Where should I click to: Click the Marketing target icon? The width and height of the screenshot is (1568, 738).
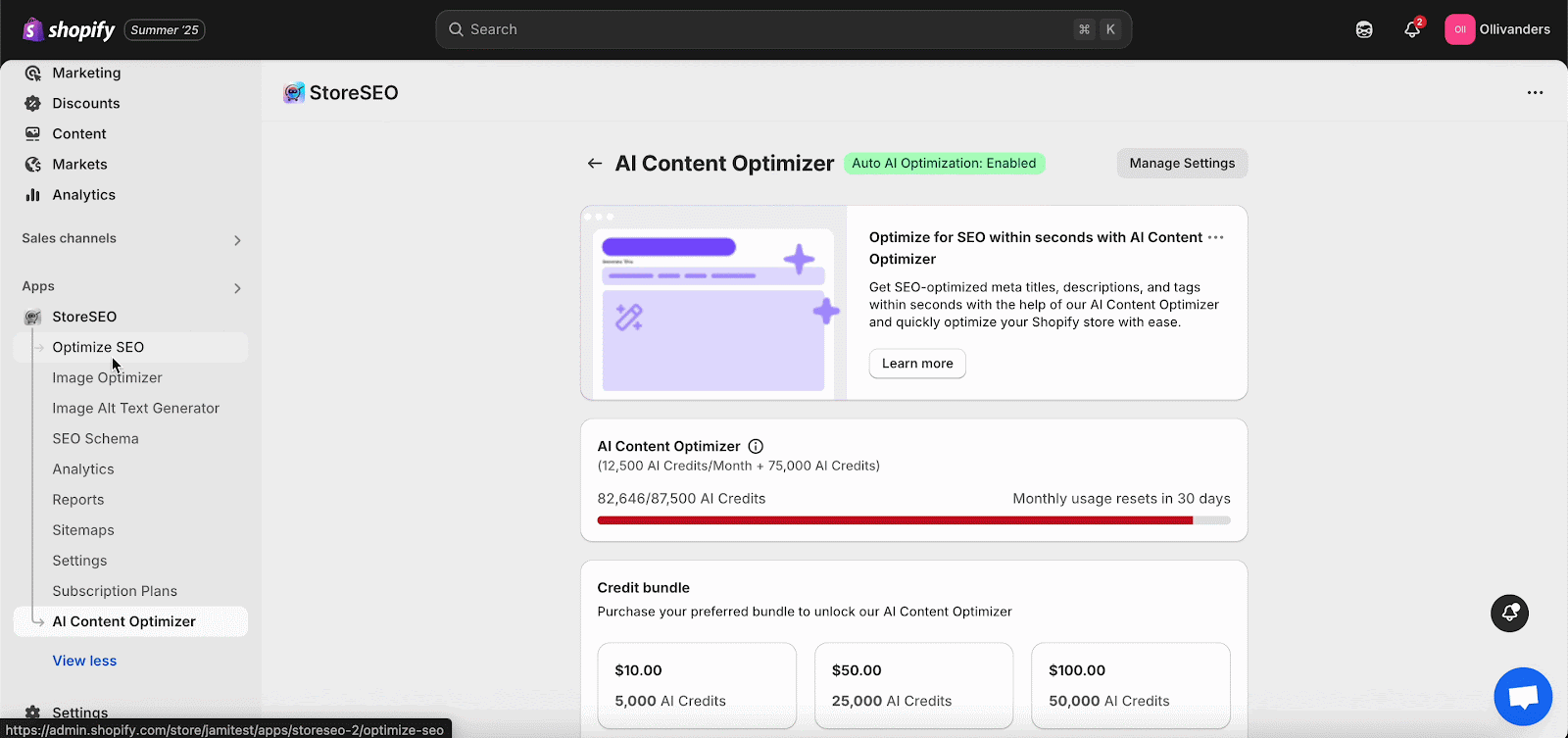tap(33, 73)
